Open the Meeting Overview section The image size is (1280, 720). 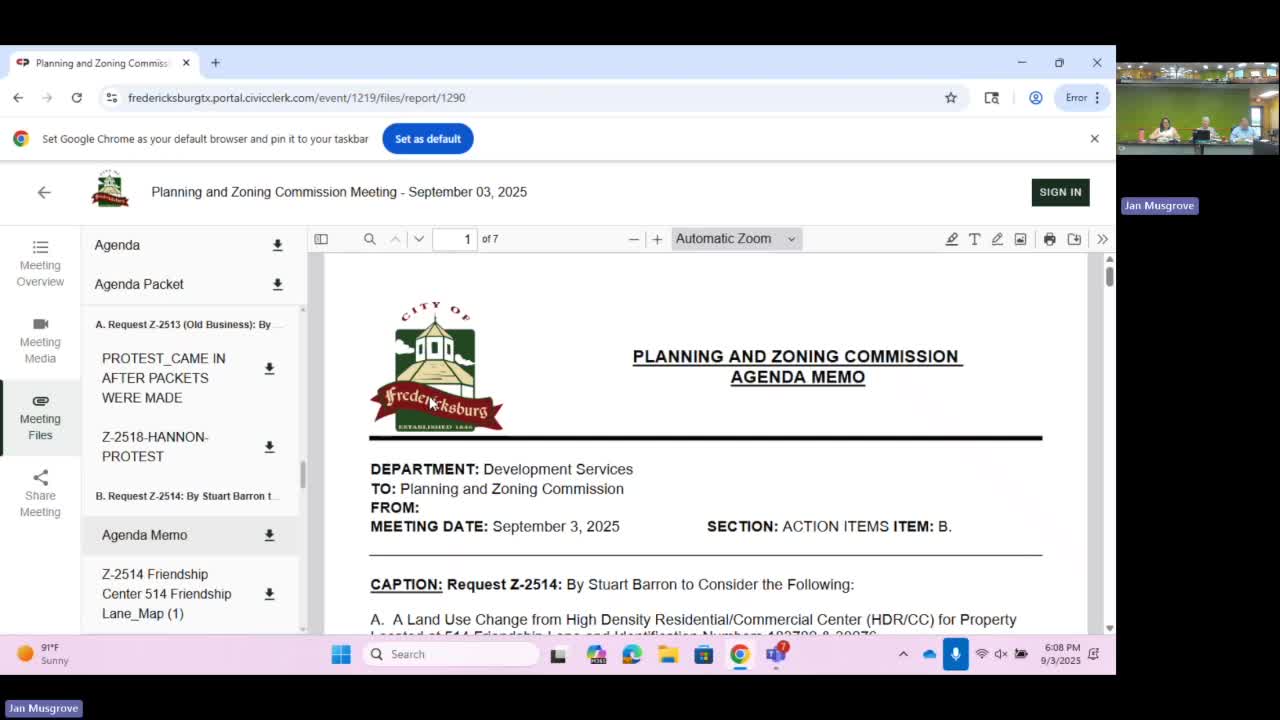(x=40, y=264)
